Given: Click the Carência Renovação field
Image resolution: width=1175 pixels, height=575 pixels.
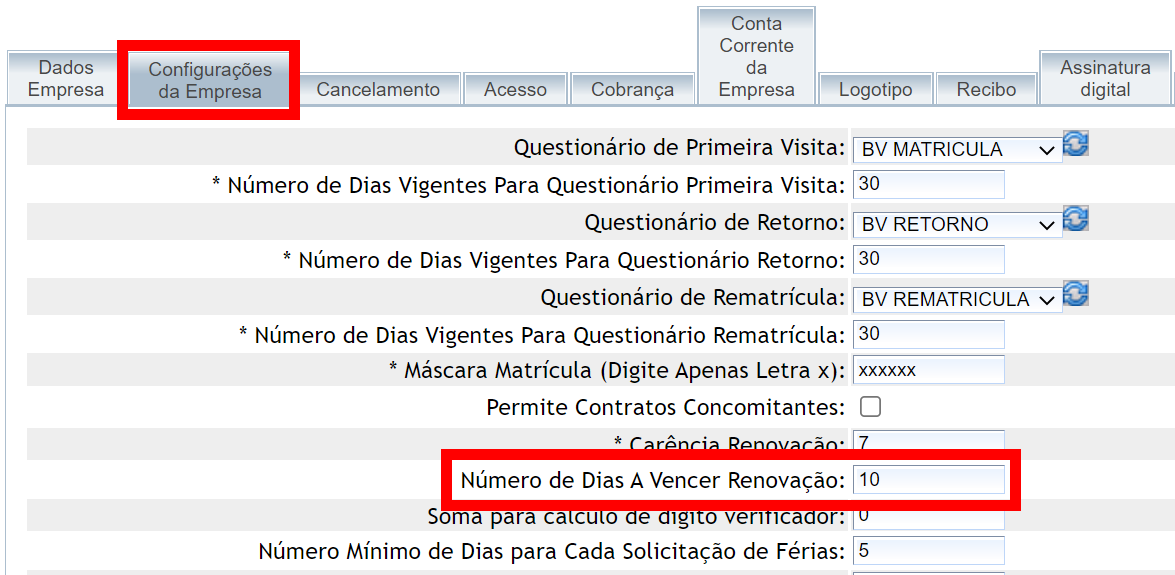Looking at the screenshot, I should tap(928, 442).
